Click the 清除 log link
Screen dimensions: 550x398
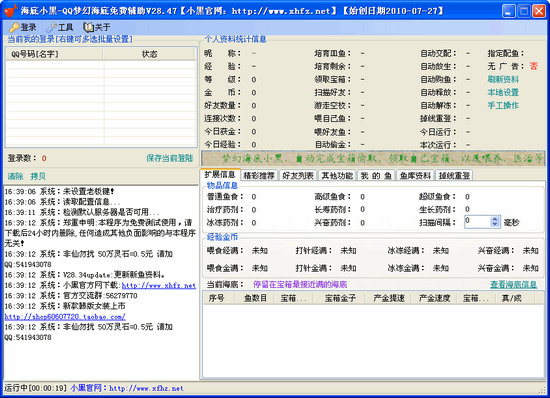[15, 176]
